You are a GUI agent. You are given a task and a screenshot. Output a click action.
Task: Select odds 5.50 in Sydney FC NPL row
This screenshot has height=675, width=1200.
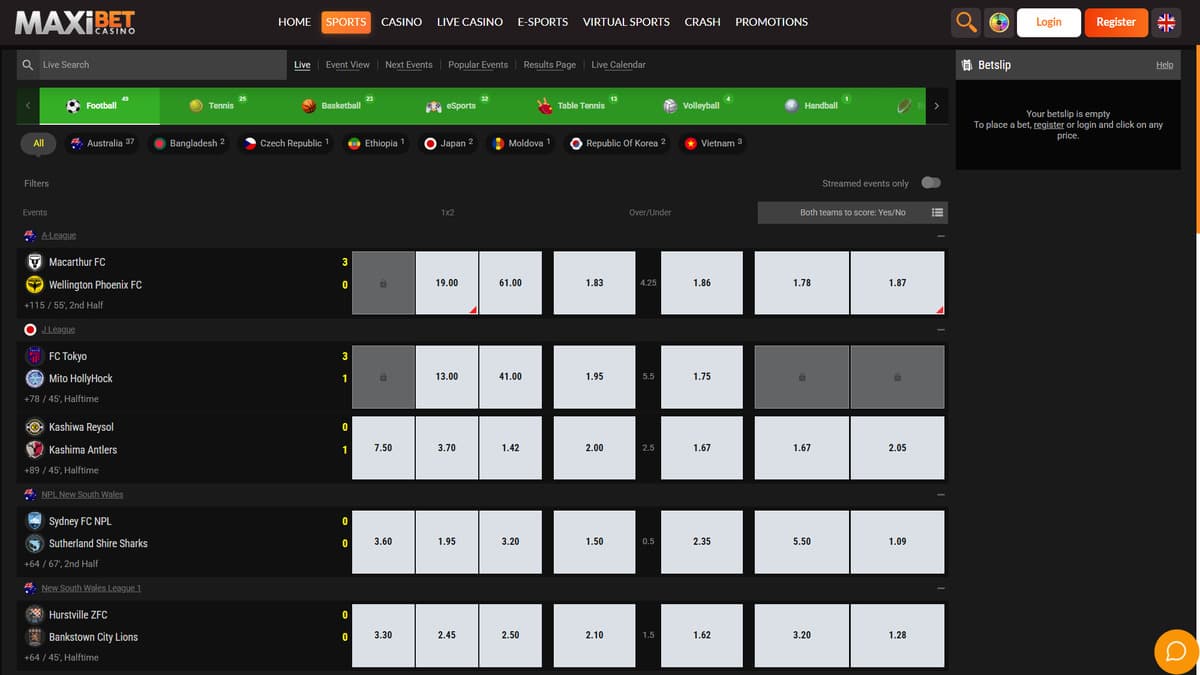[802, 541]
